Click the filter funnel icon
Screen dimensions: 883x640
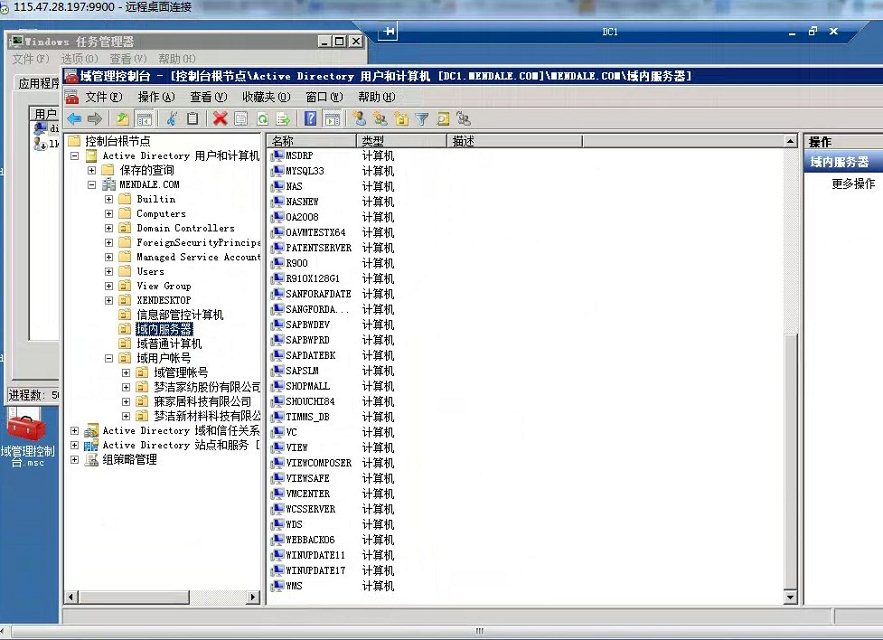click(x=422, y=119)
